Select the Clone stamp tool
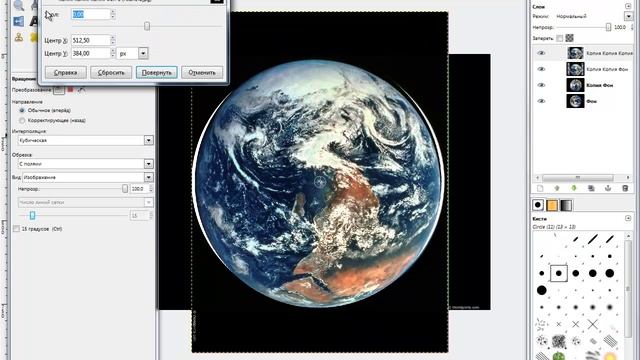The height and width of the screenshot is (360, 640). tap(19, 37)
